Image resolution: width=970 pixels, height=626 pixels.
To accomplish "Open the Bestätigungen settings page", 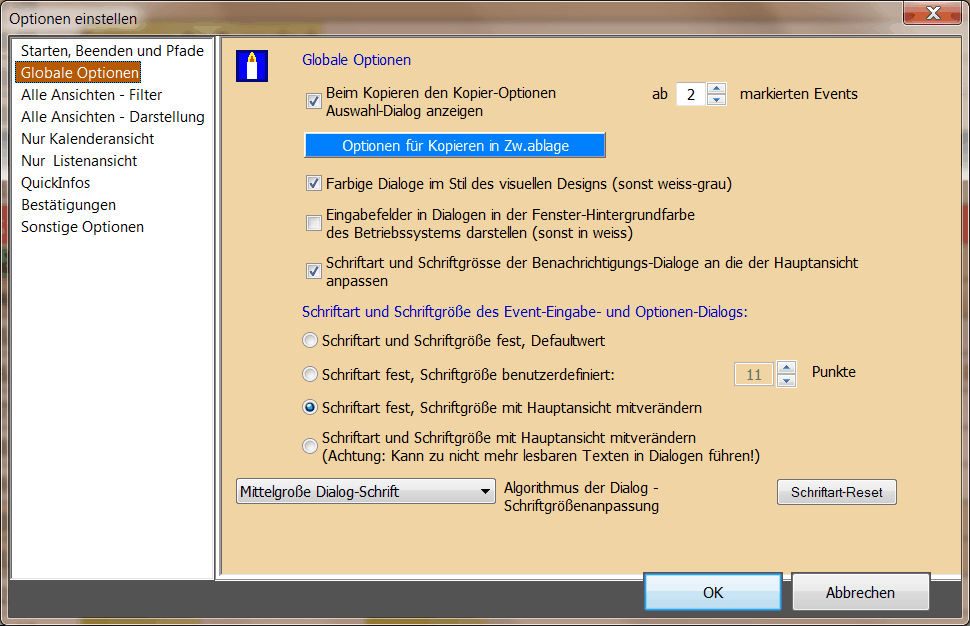I will click(68, 205).
